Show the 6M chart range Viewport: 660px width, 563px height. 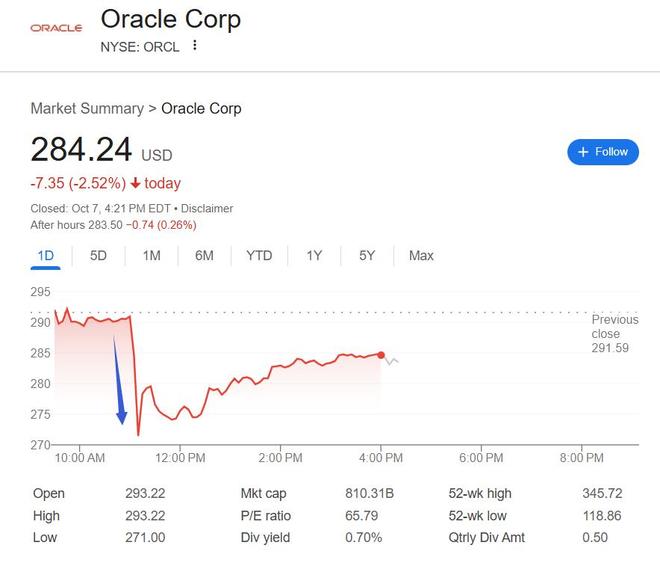tap(204, 256)
